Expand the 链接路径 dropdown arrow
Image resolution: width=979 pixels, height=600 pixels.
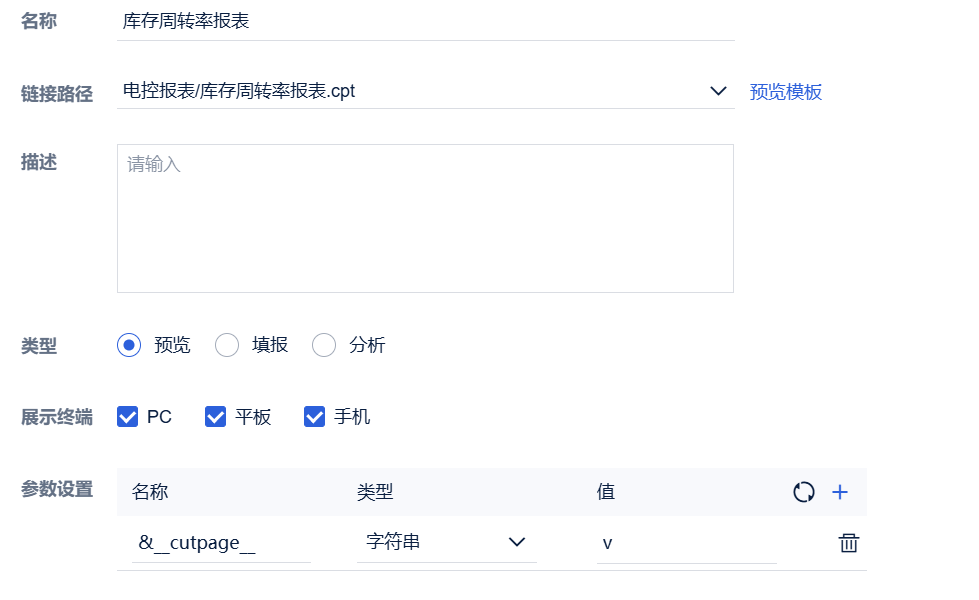tap(718, 91)
